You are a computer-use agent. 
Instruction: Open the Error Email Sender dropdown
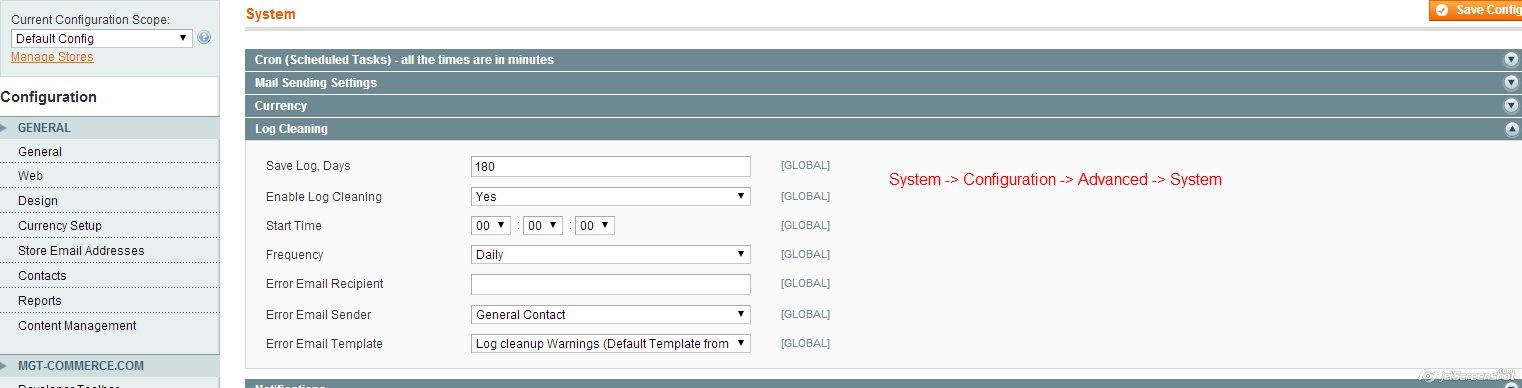coord(611,315)
